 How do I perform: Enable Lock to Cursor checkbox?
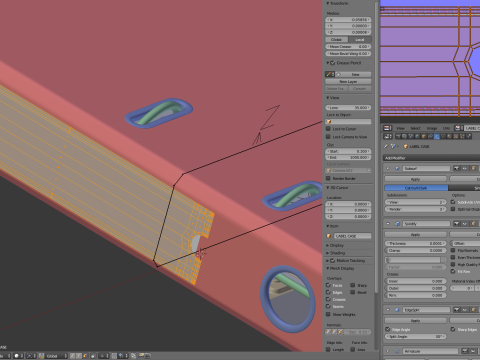(328, 129)
